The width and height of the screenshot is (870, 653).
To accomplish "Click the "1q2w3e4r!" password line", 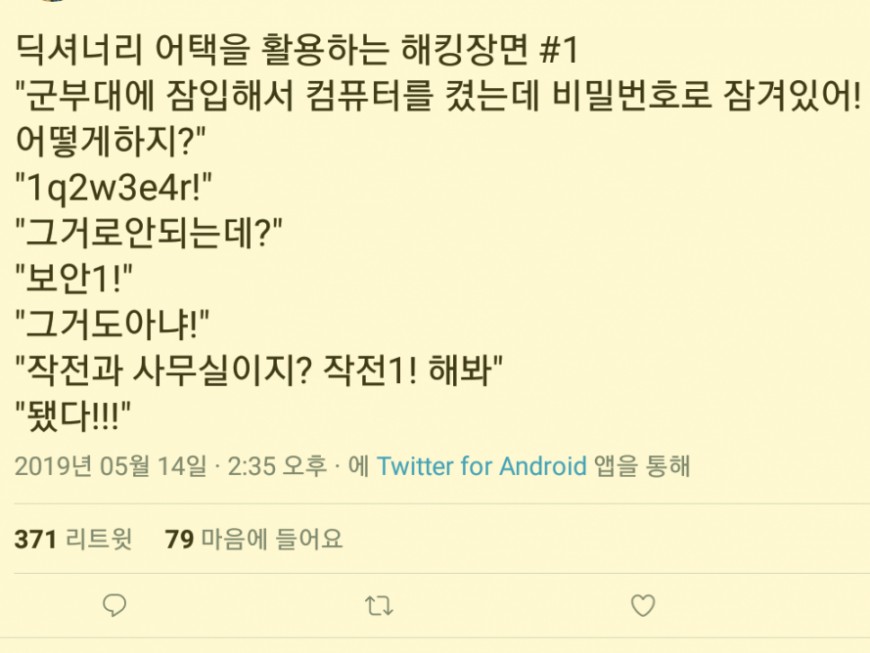I will (114, 188).
